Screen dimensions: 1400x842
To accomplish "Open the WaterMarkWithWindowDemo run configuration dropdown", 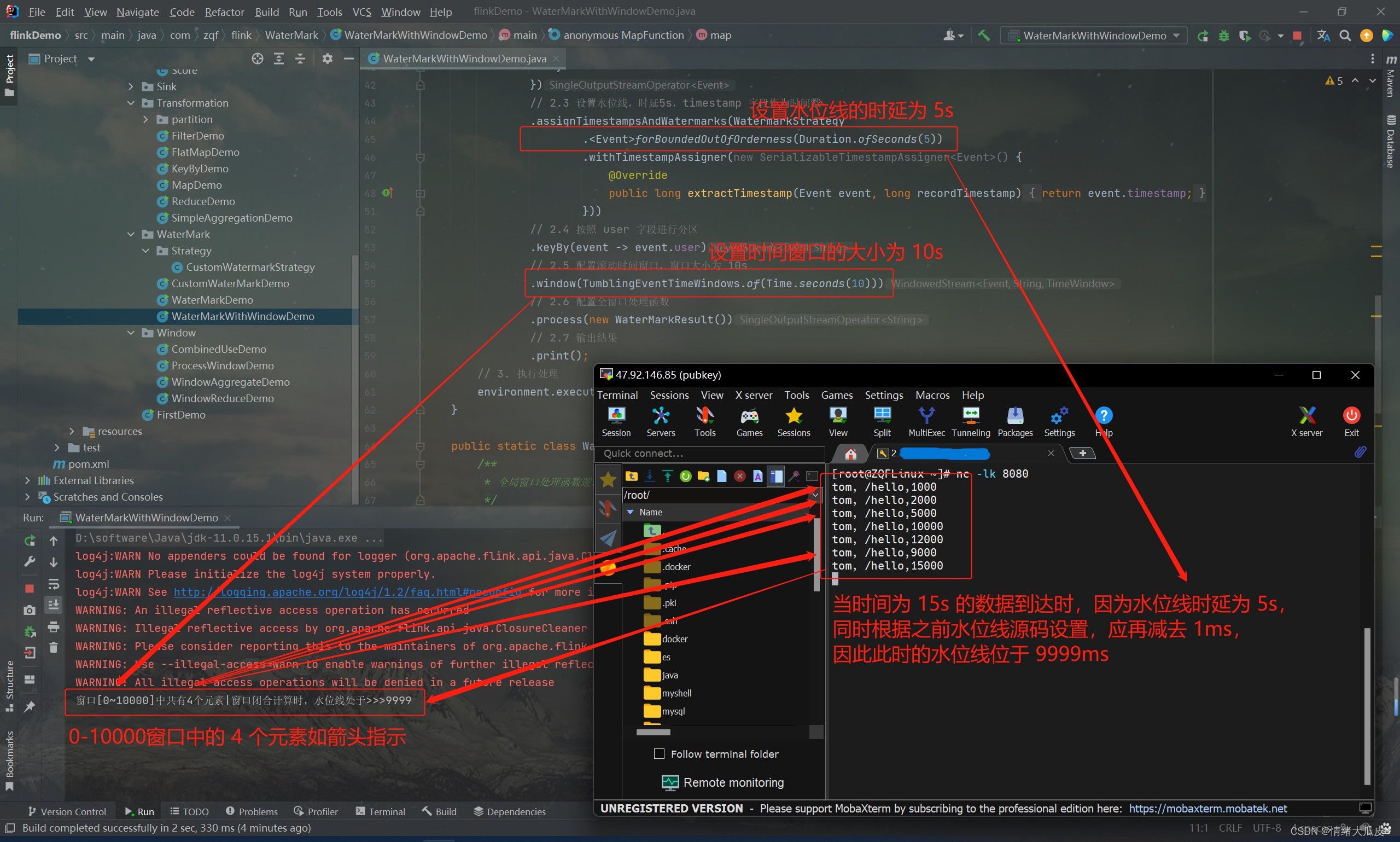I will click(x=1094, y=35).
